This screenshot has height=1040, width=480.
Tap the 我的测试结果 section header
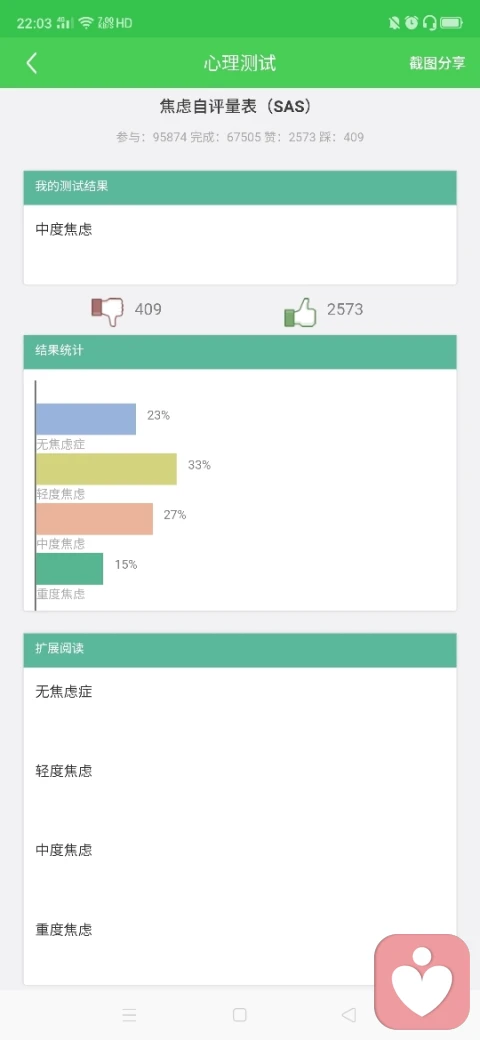[240, 187]
